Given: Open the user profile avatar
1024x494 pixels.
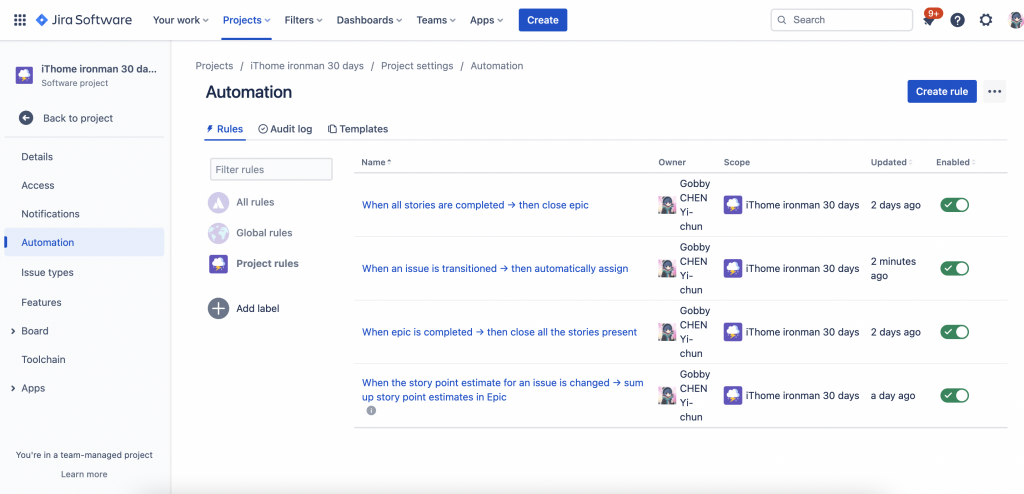Looking at the screenshot, I should coord(1016,20).
